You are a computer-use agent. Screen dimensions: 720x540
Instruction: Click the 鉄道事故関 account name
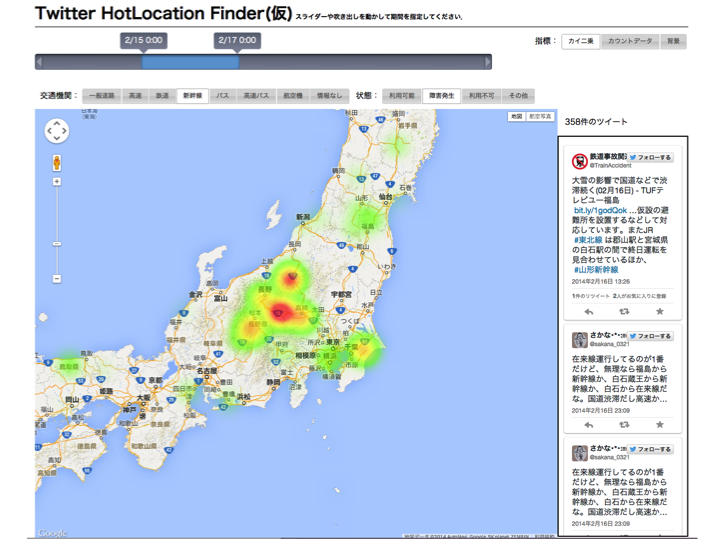[608, 157]
